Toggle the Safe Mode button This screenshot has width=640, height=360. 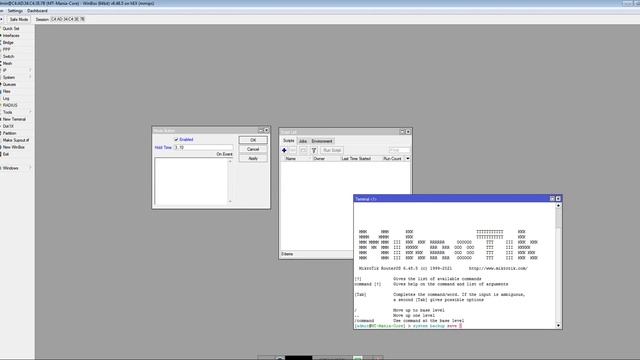(19, 19)
